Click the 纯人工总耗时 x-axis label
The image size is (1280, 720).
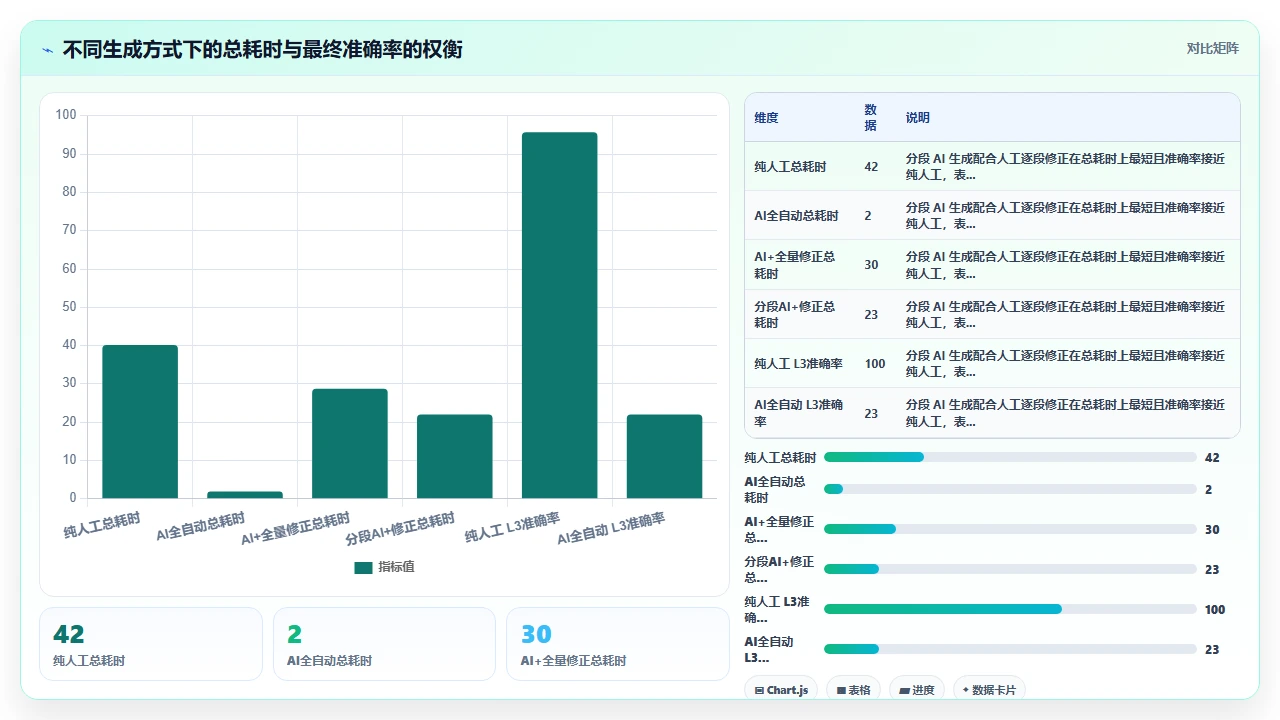point(102,526)
